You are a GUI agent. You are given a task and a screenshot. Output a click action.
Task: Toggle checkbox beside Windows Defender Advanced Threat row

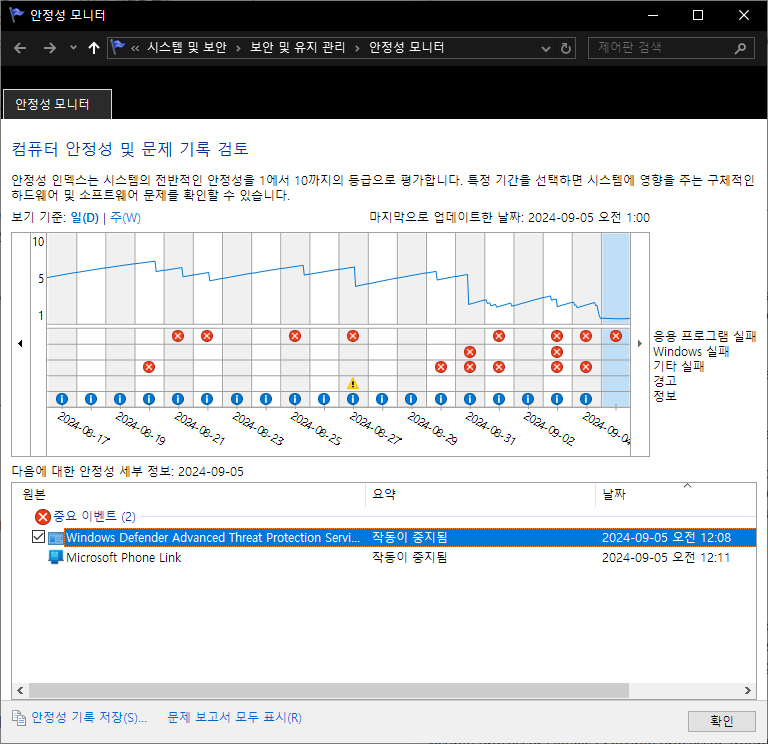pyautogui.click(x=38, y=537)
